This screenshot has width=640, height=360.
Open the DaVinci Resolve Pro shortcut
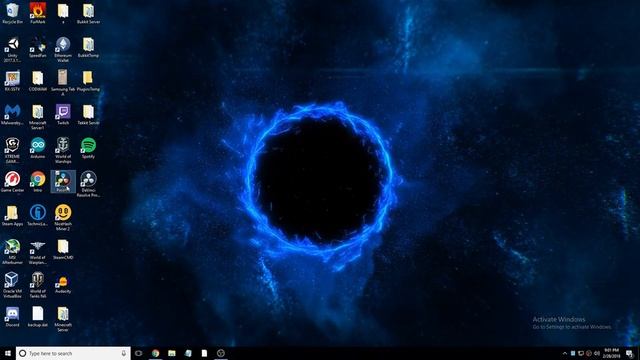point(88,184)
